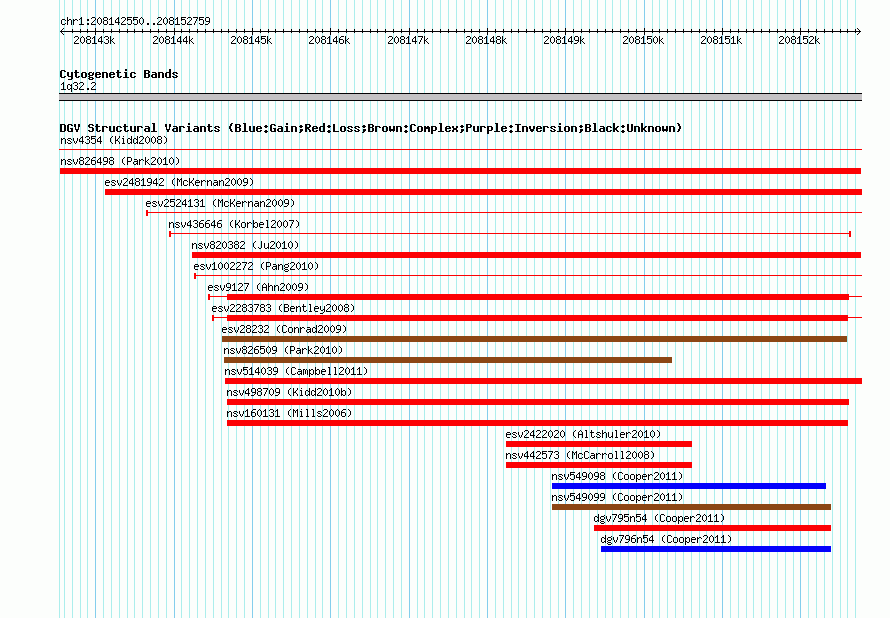Image resolution: width=890 pixels, height=618 pixels.
Task: Click the esv2422020 (Altshuler2010) label
Action: pyautogui.click(x=583, y=434)
